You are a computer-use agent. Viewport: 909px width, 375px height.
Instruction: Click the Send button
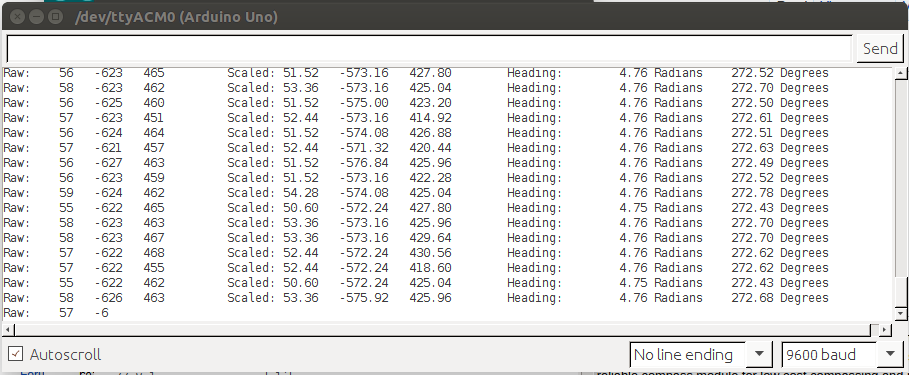[879, 49]
